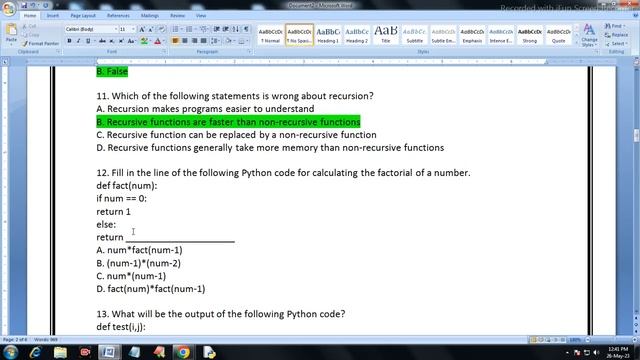
Task: Click screen recorder icon on taskbar
Action: 85,352
